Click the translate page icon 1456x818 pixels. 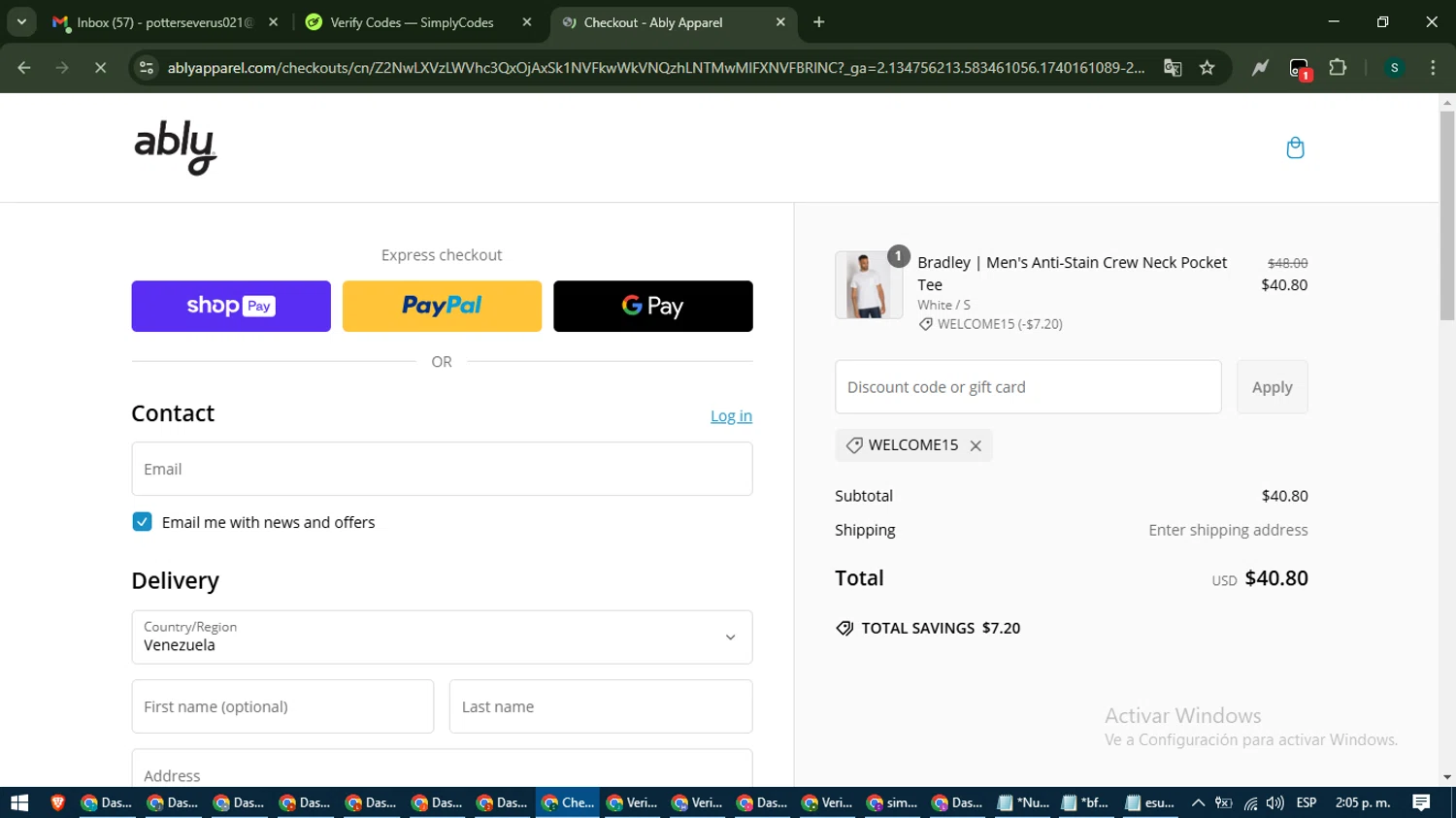click(1173, 68)
